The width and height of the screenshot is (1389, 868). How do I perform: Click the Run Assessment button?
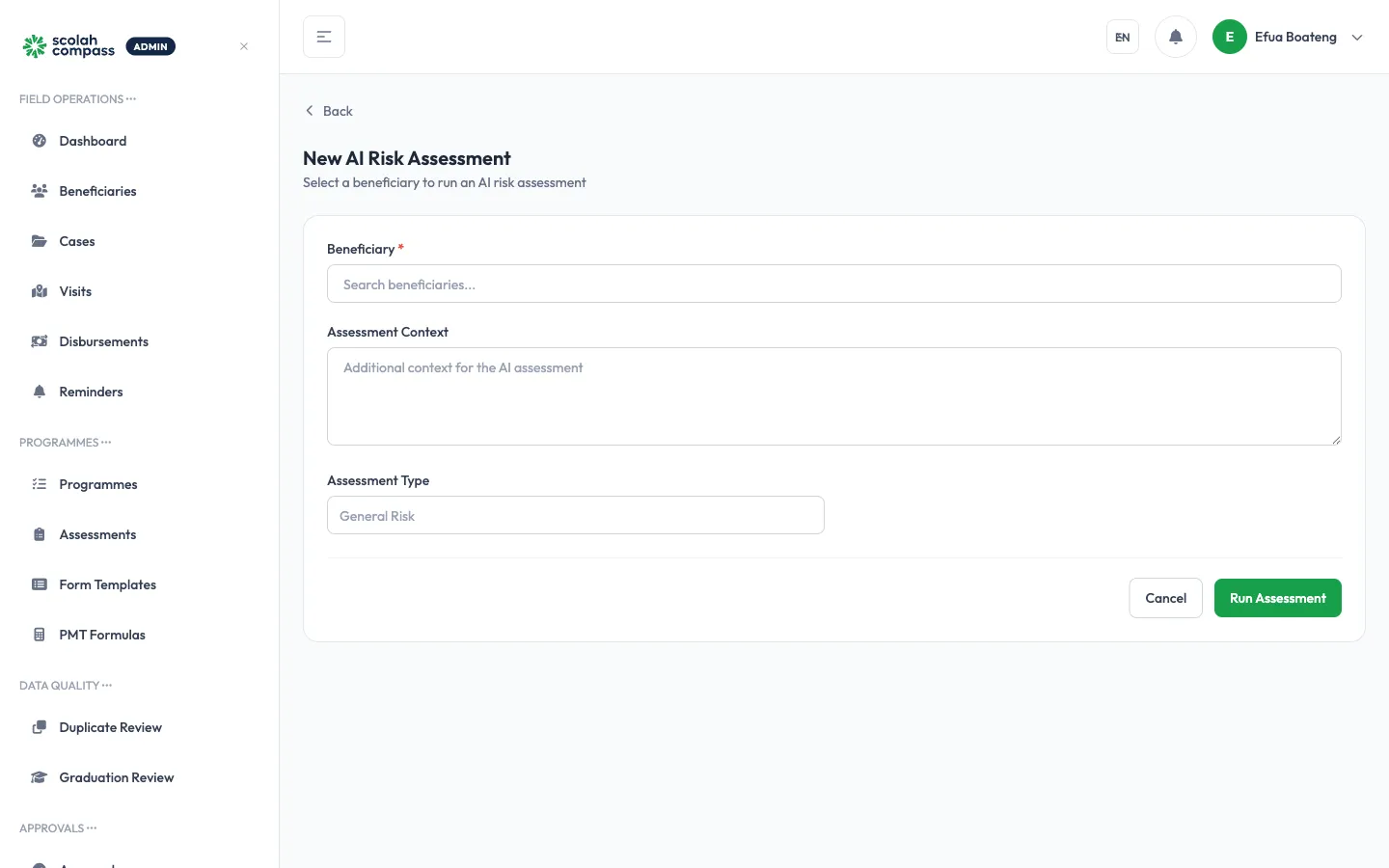(x=1278, y=598)
